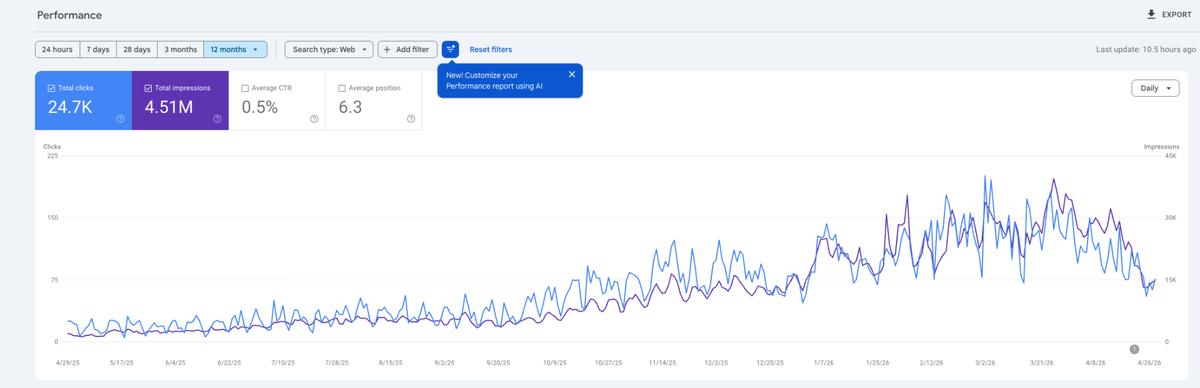
Task: Open the Search type: Web dropdown
Action: tap(329, 49)
